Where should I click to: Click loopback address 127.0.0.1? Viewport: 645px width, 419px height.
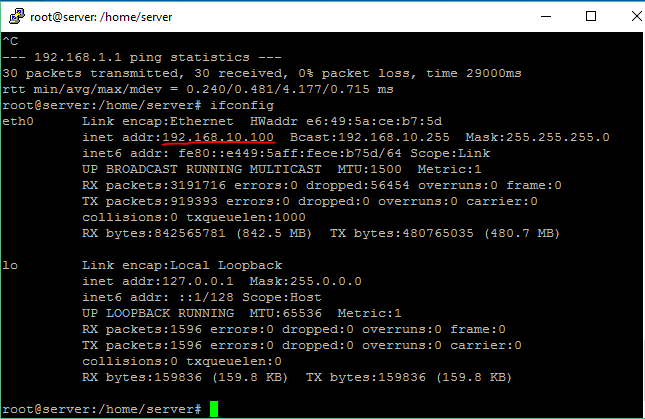(x=198, y=281)
